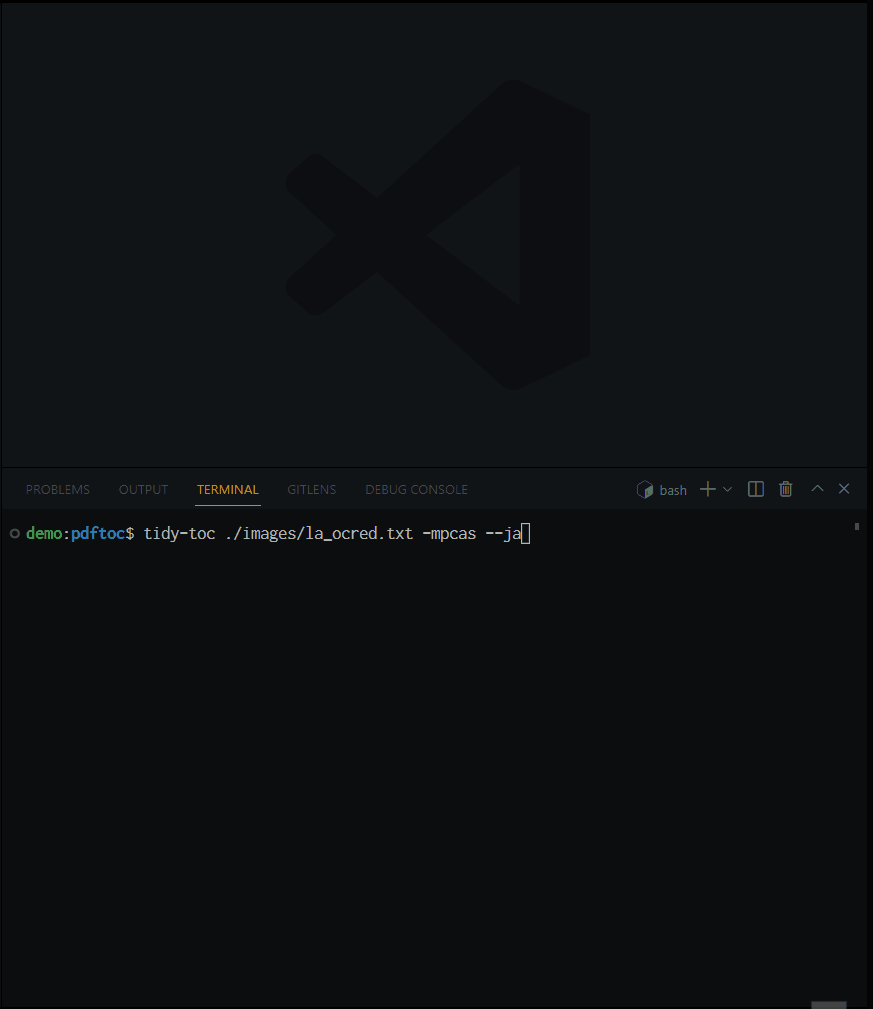Click './images/la_ocred.txt' path in terminal

coord(318,533)
